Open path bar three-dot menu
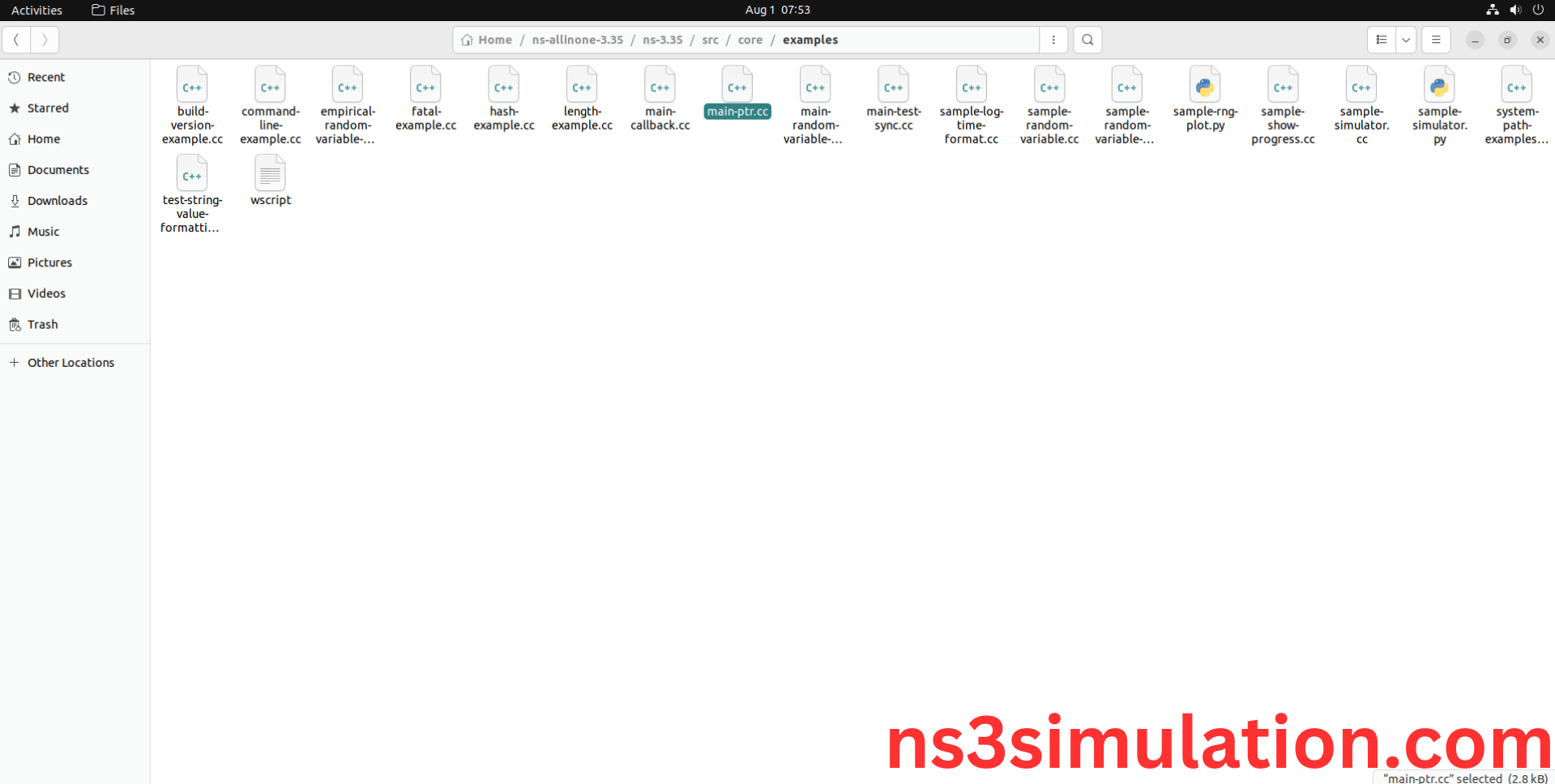The image size is (1555, 784). (x=1053, y=40)
